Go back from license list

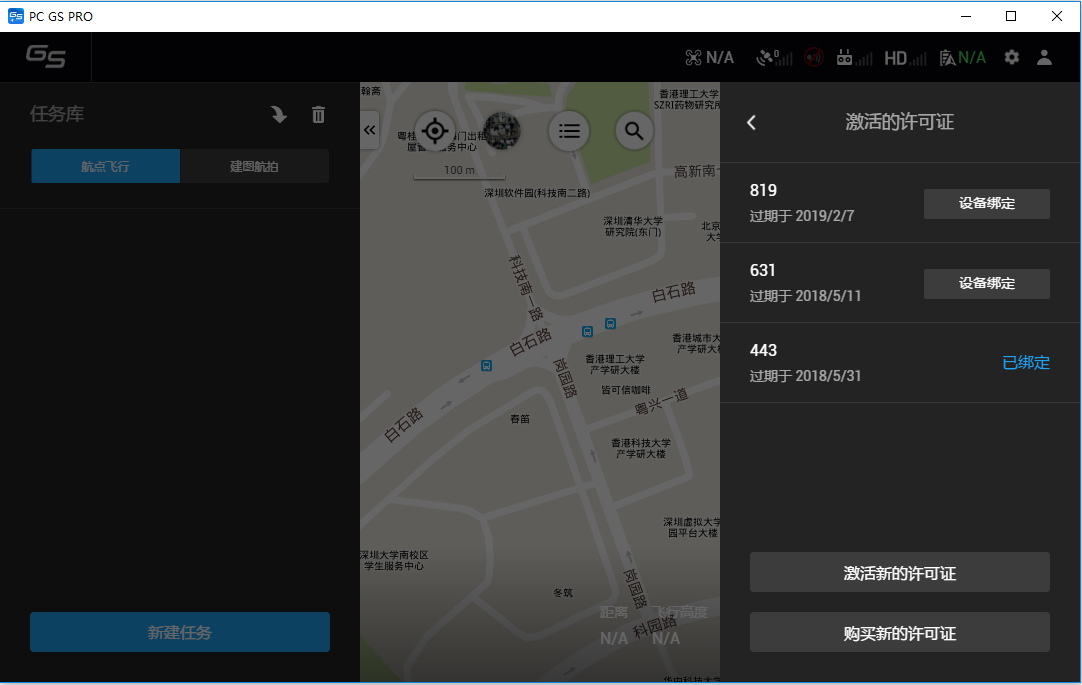[751, 123]
